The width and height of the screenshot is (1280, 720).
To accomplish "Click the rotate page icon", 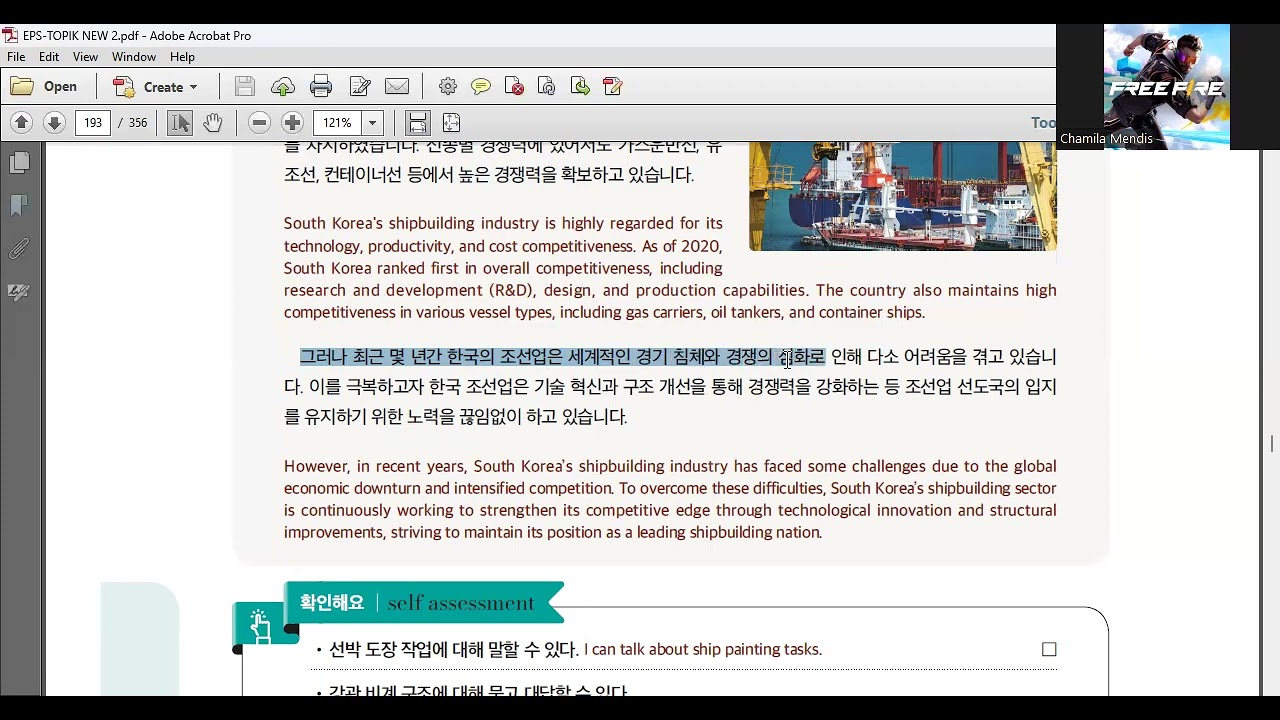I will click(547, 87).
